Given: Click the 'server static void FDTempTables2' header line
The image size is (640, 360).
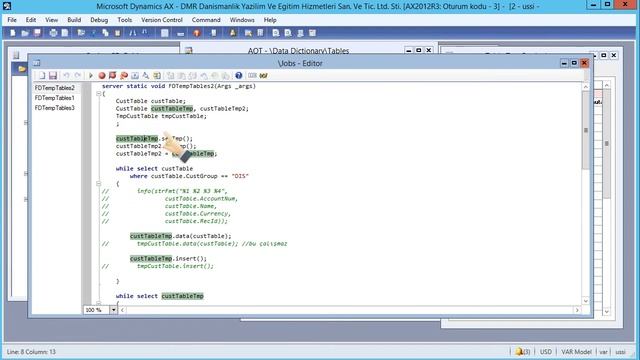Looking at the screenshot, I should (x=179, y=86).
